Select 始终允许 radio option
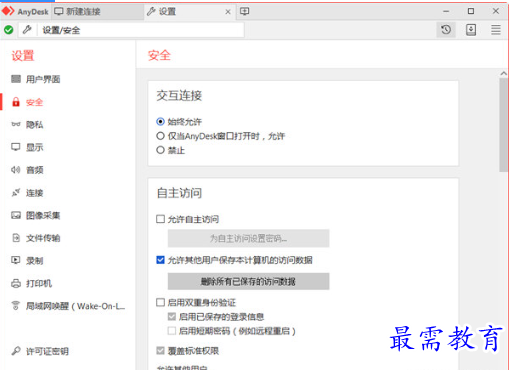The height and width of the screenshot is (370, 511). pos(160,121)
